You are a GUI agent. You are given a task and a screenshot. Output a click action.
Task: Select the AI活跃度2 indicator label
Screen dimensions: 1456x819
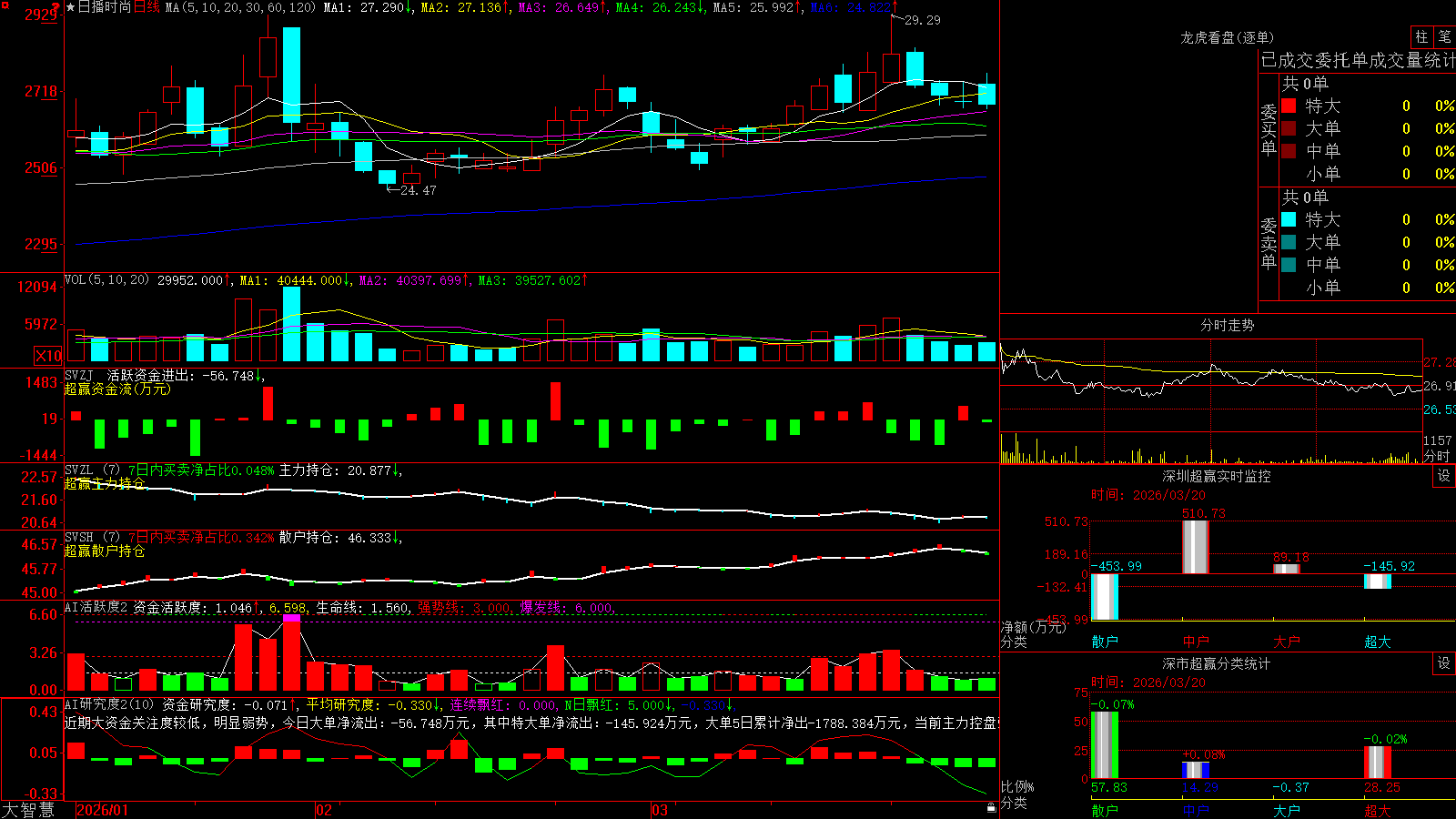[96, 607]
